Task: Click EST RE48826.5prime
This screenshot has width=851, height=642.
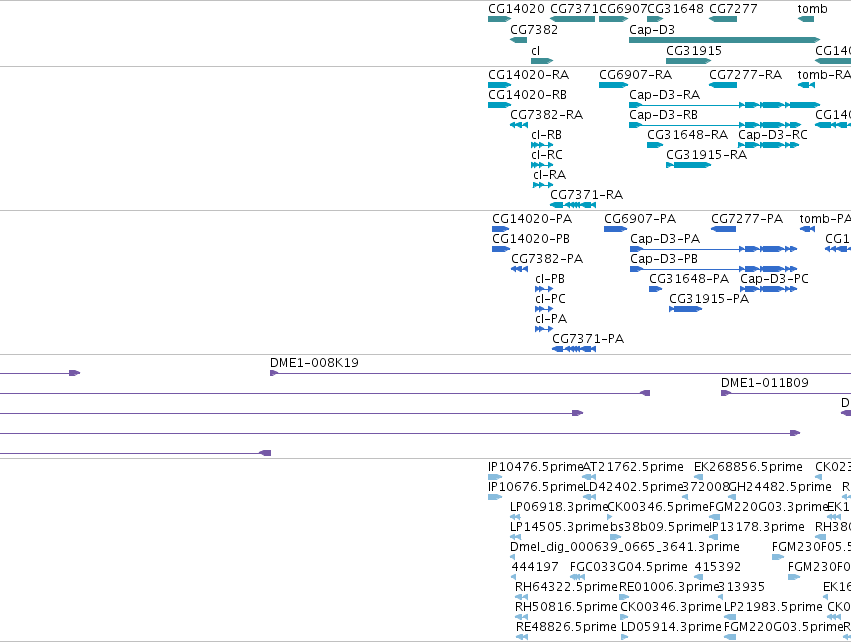Action: (x=522, y=637)
